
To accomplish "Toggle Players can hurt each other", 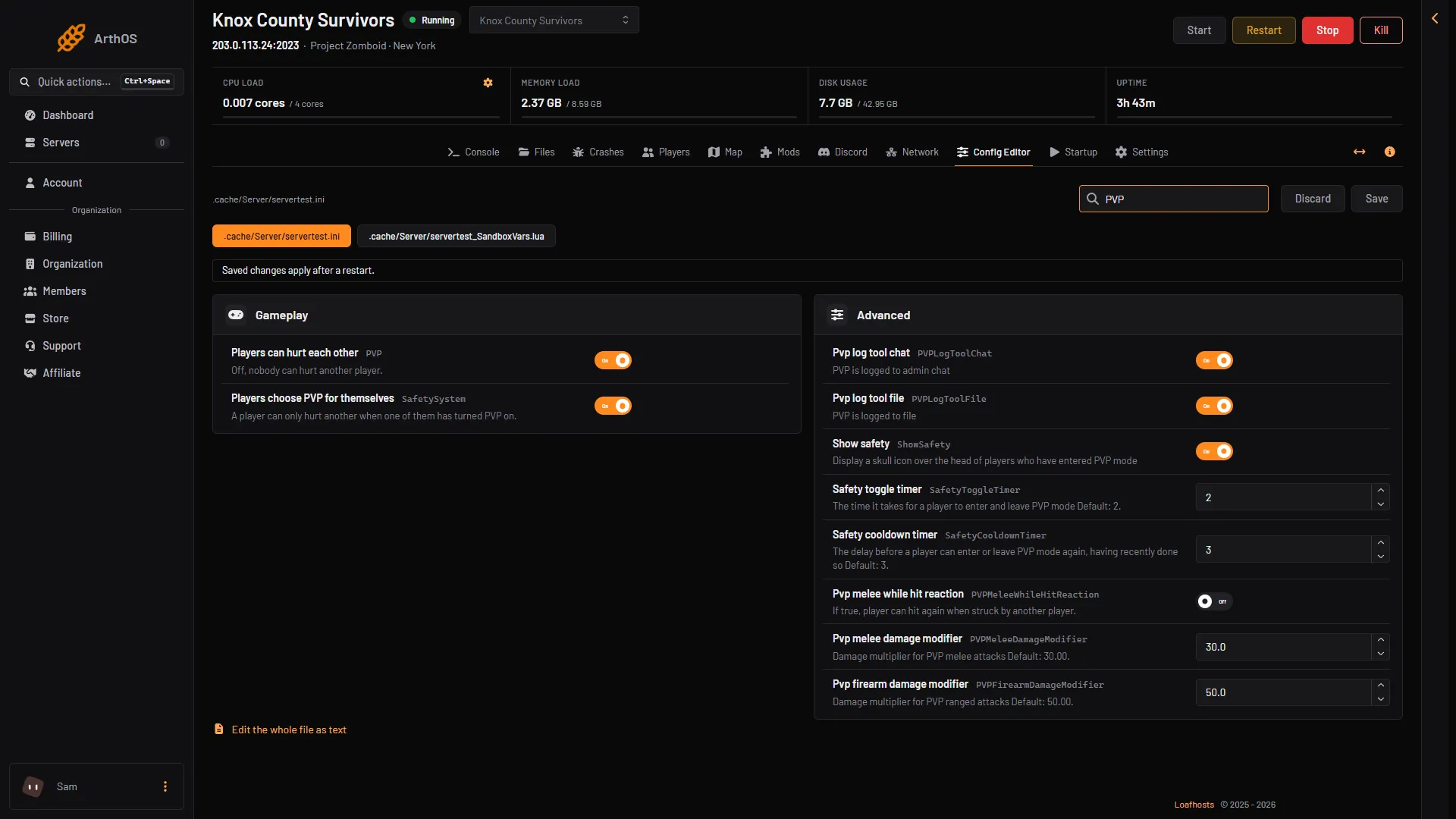I will (x=613, y=360).
